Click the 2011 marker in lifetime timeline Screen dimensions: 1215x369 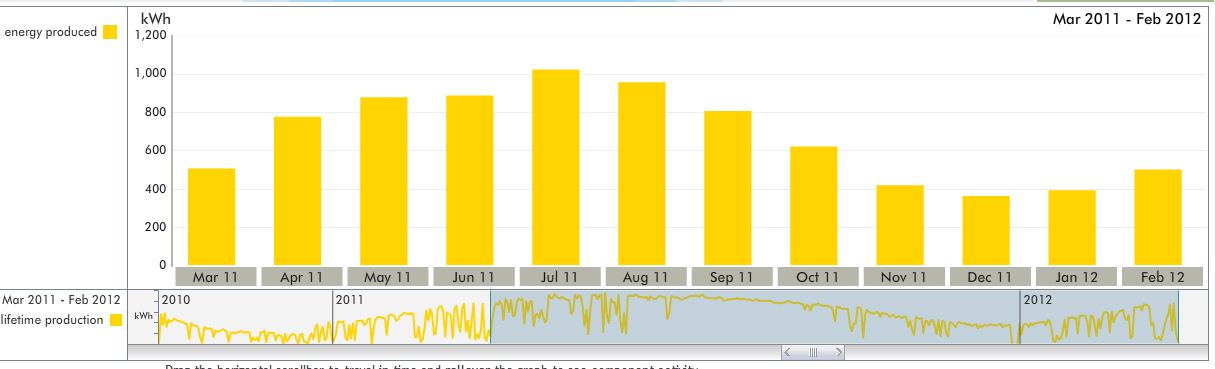[x=350, y=299]
